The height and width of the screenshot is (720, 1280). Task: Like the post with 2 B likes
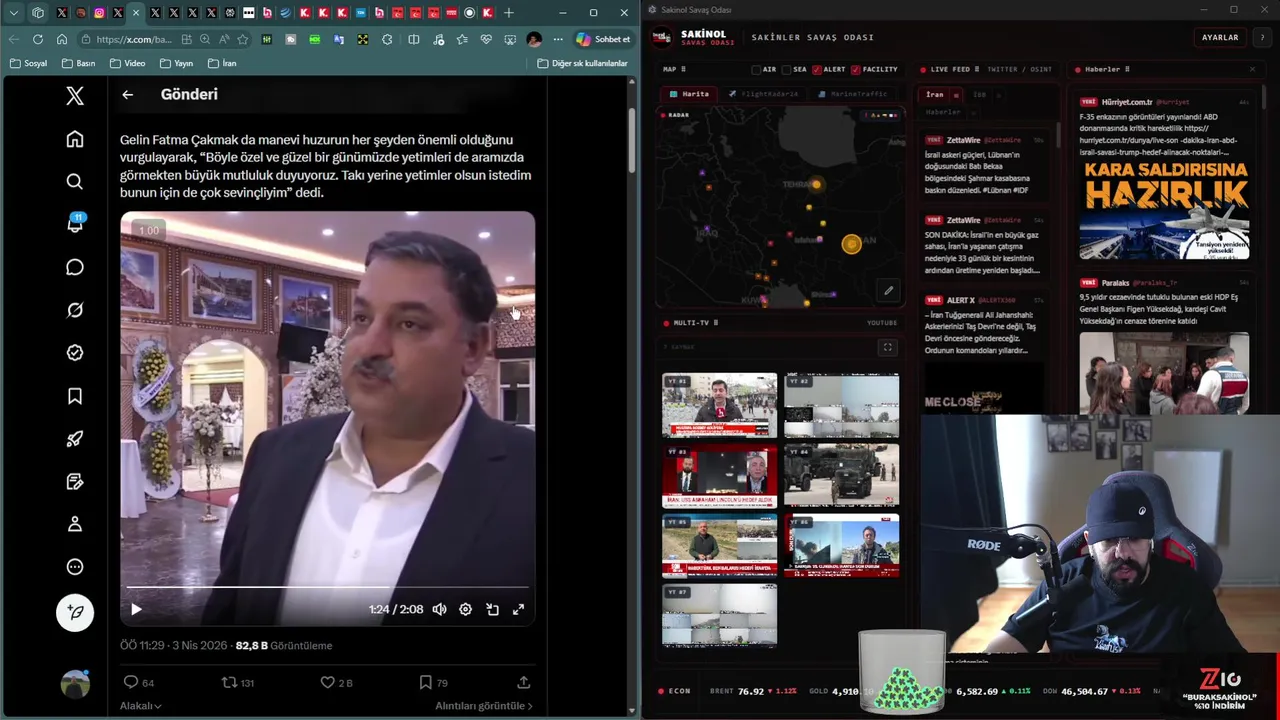tap(336, 683)
